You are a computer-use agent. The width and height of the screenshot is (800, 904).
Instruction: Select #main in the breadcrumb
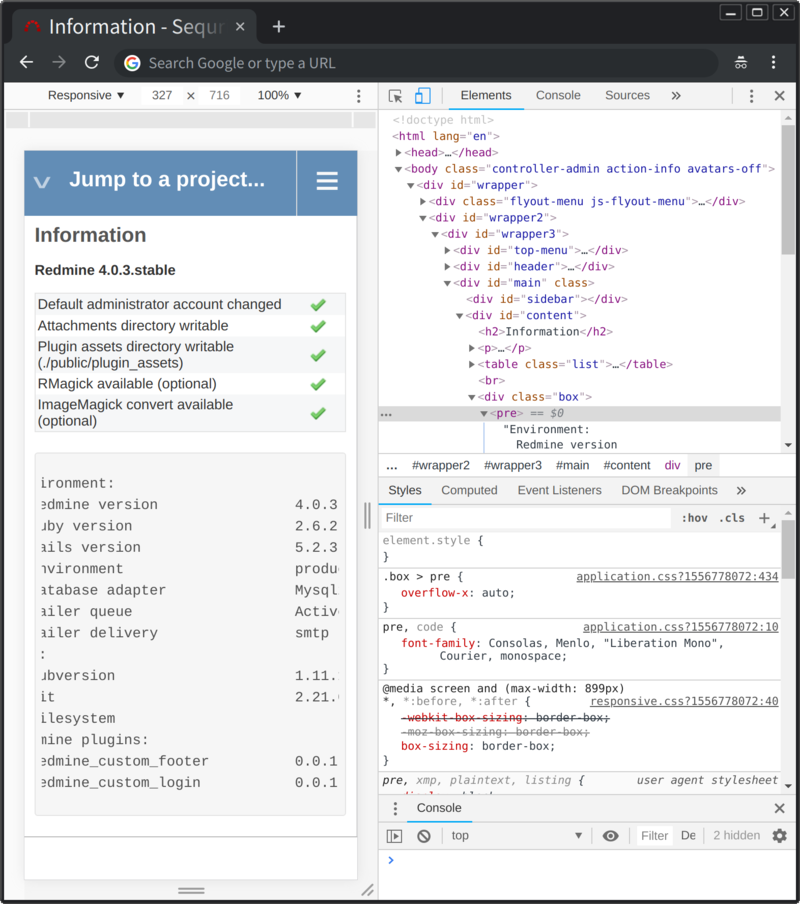tap(572, 466)
